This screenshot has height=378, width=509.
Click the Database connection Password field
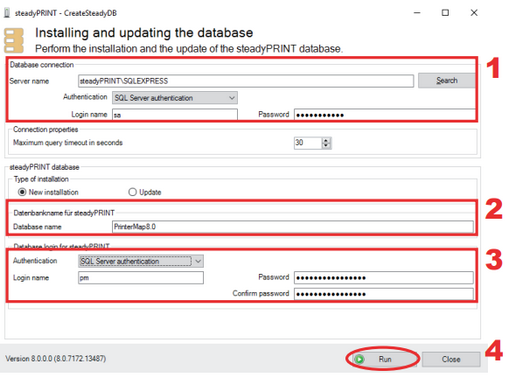coord(385,115)
